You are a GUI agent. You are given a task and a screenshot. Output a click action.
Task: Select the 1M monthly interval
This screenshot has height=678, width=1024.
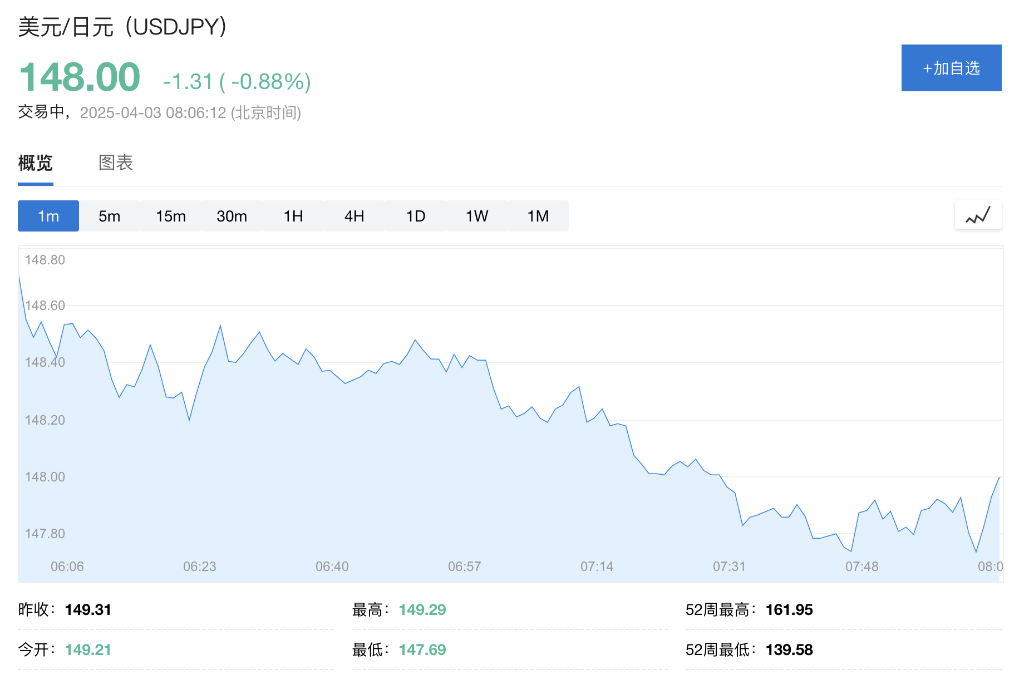pos(538,216)
